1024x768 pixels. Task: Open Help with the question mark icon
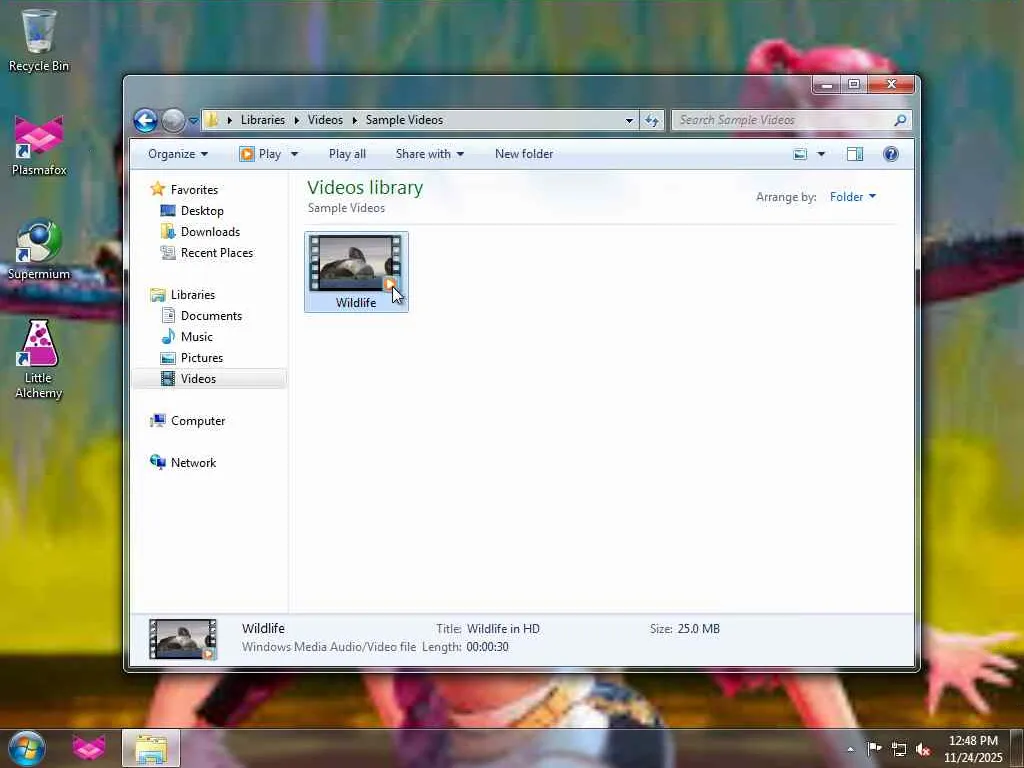[891, 154]
